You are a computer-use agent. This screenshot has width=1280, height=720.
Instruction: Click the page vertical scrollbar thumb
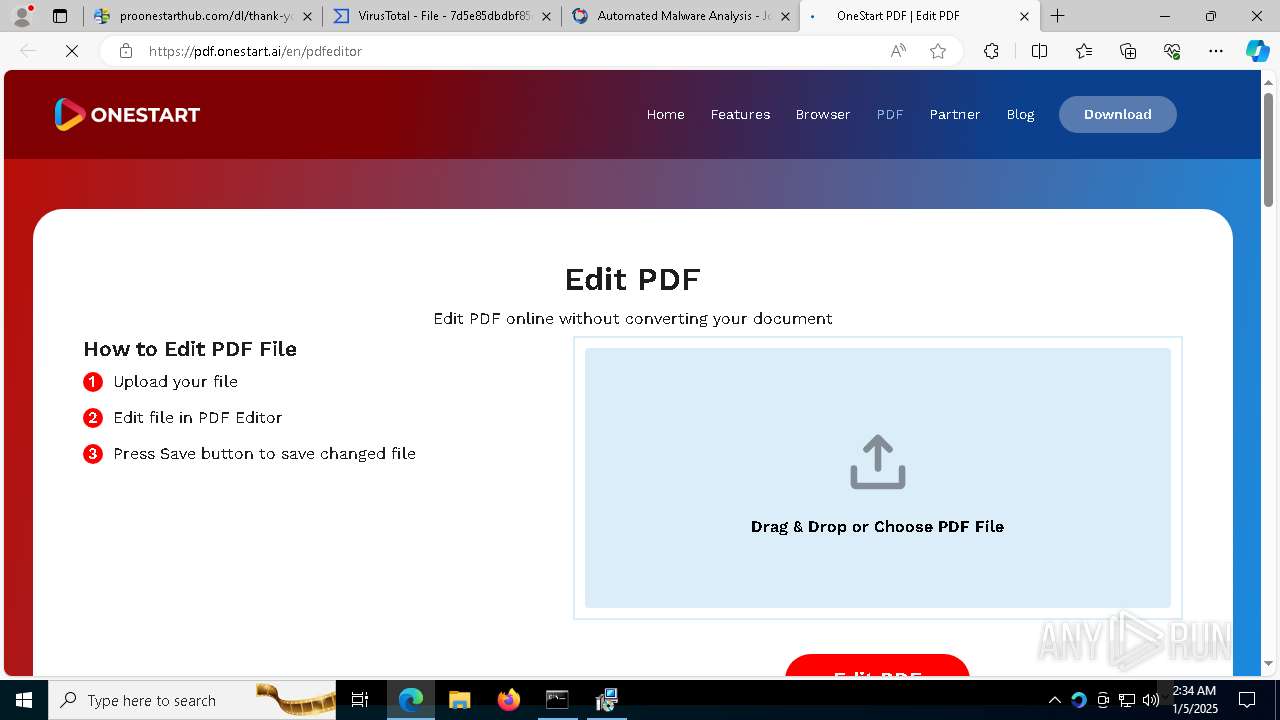(1268, 148)
